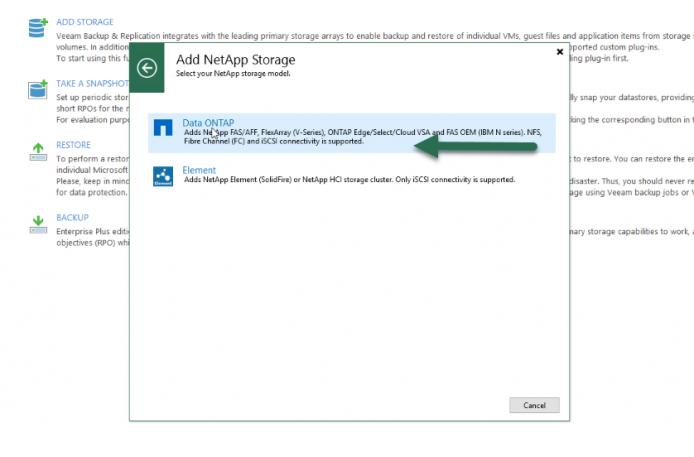Click 'Select your NetApp storage model.' subtitle
The height and width of the screenshot is (457, 694).
click(x=233, y=73)
